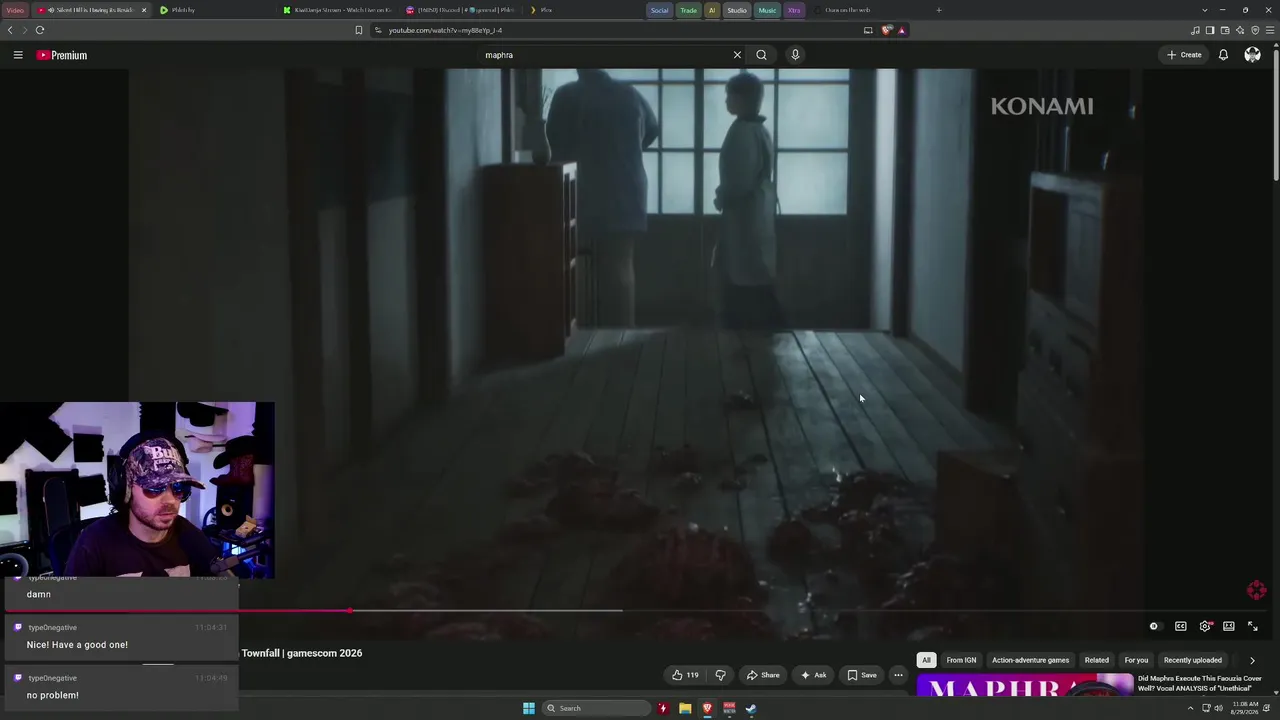Open File Explorer from the taskbar
1280x720 pixels.
685,708
